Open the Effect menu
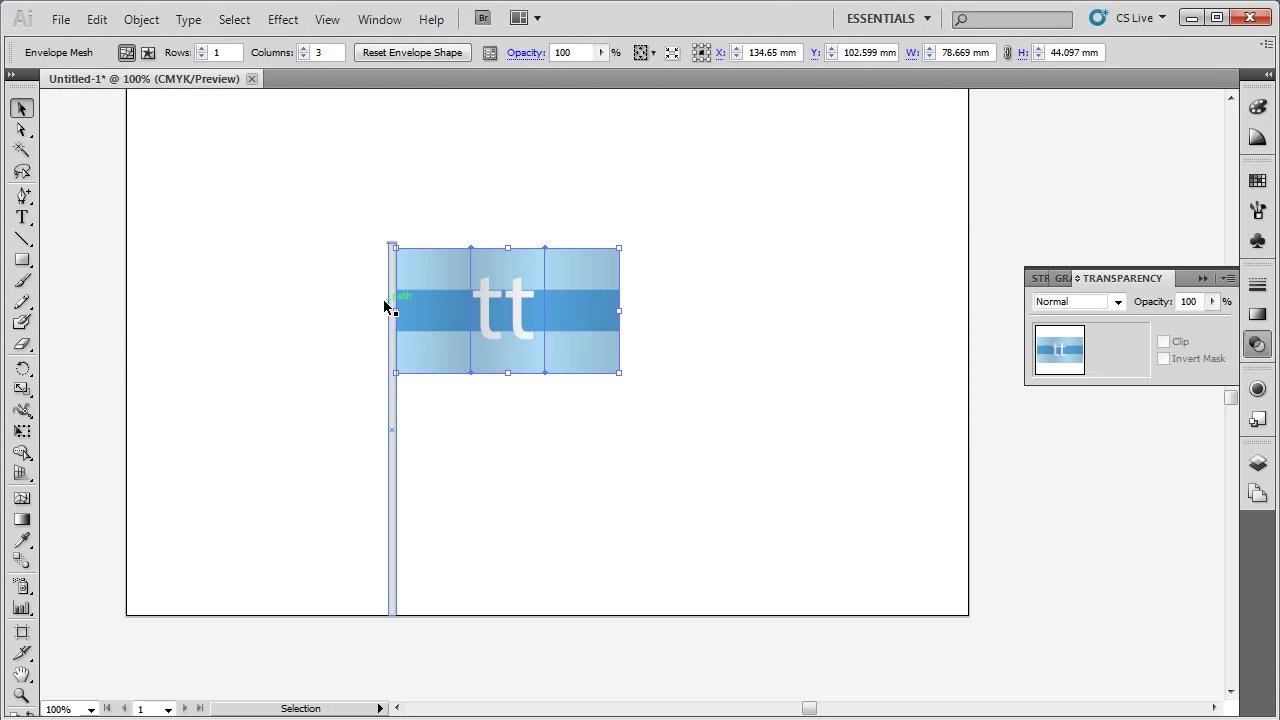The width and height of the screenshot is (1280, 720). [x=283, y=19]
